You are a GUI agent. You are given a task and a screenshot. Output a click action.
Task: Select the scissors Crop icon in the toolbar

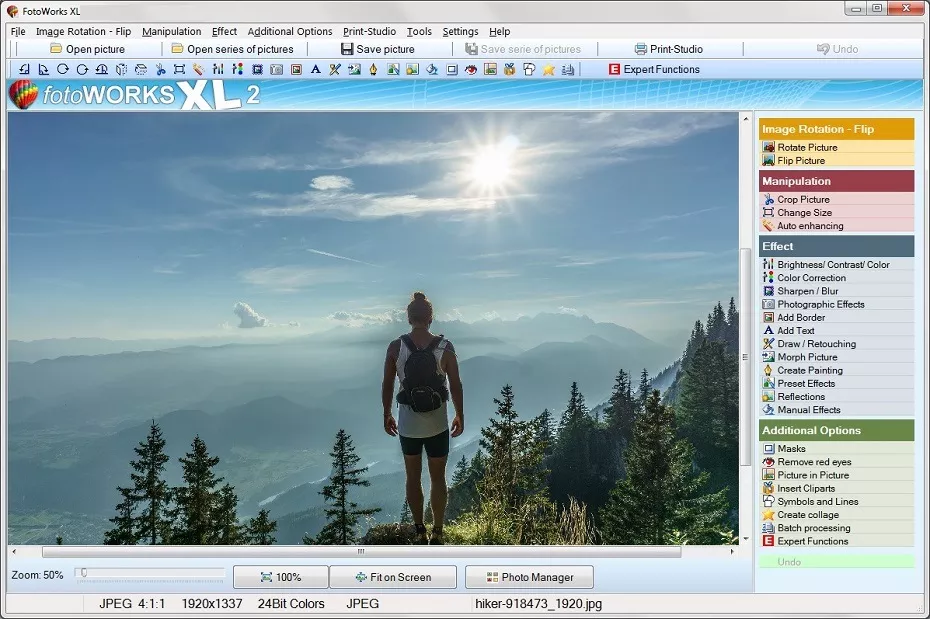pyautogui.click(x=160, y=70)
